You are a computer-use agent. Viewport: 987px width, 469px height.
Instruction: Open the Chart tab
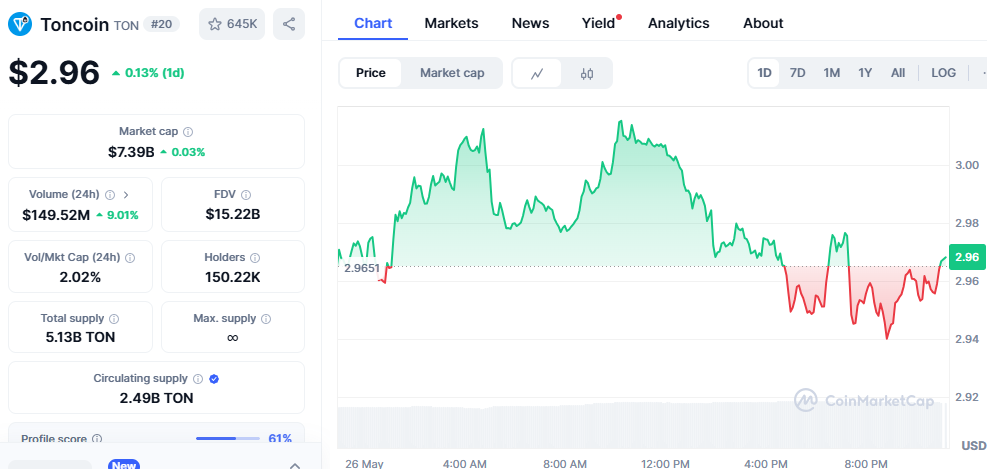[x=373, y=23]
